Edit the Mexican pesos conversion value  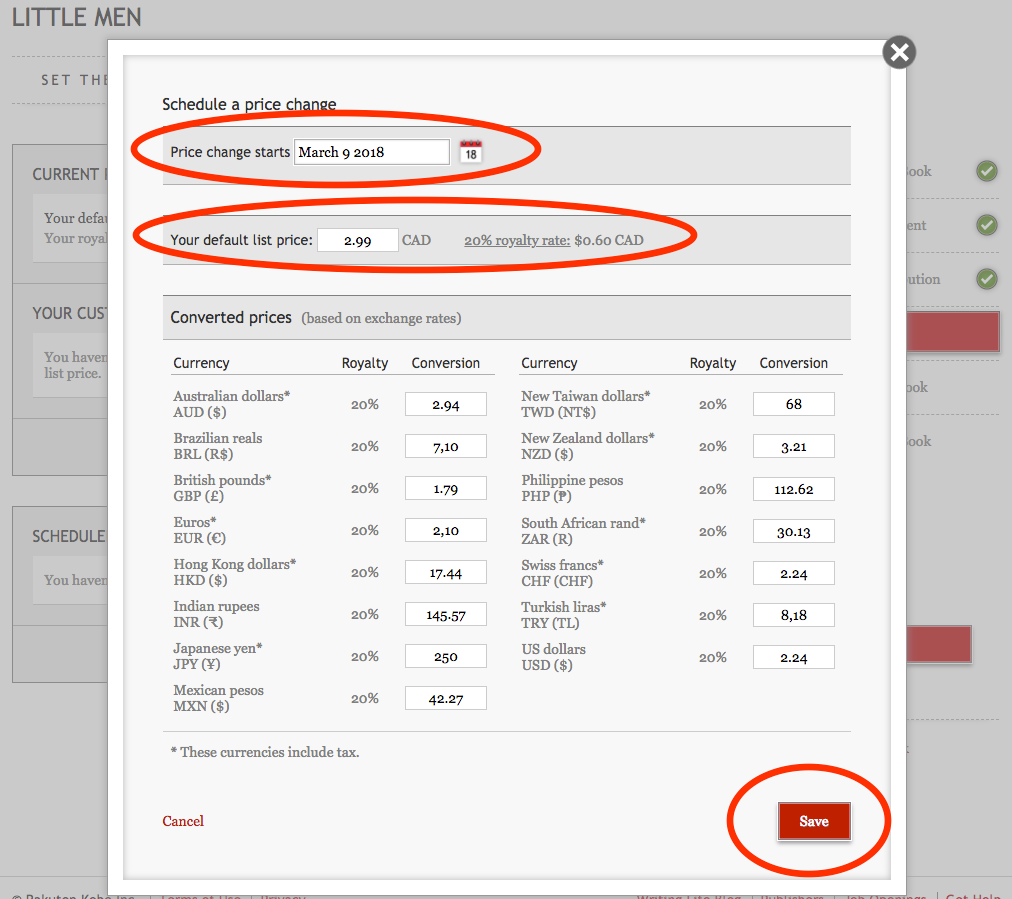point(445,698)
